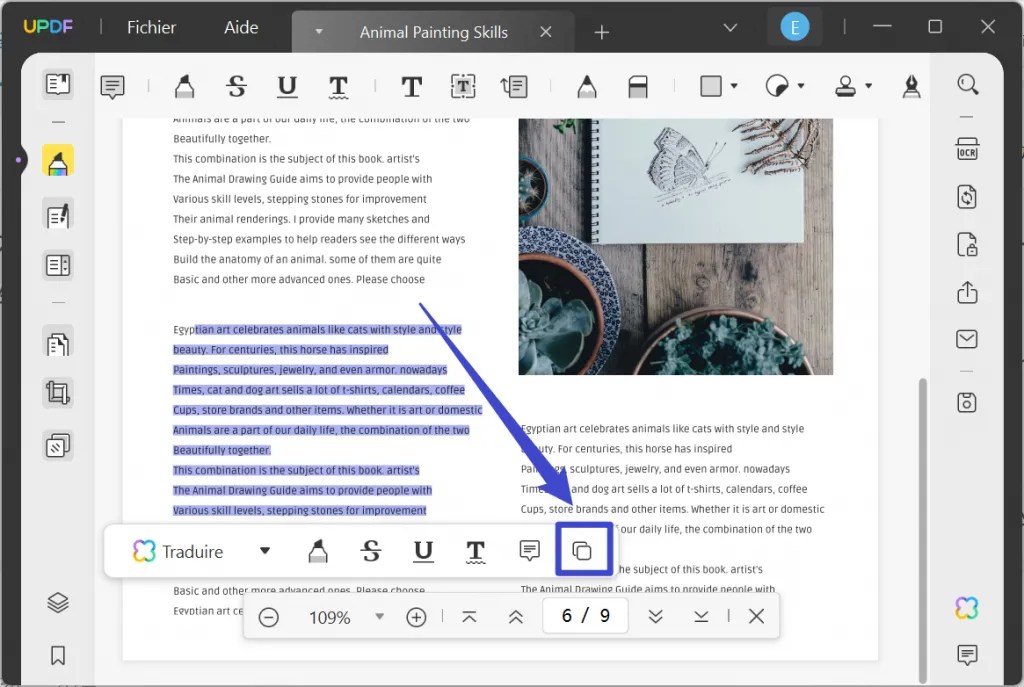Image resolution: width=1024 pixels, height=687 pixels.
Task: Close the Animal Painting Skills tab
Action: point(546,32)
